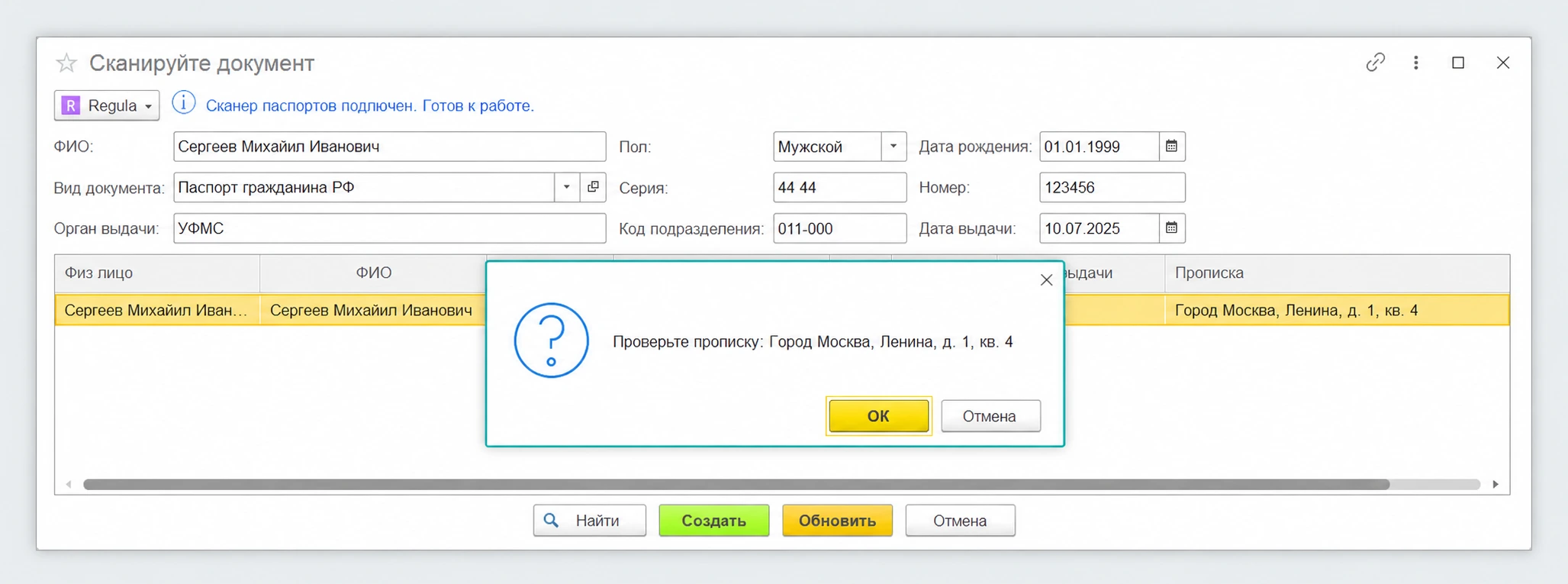
Task: Open calendar for Дата рождения
Action: click(1172, 147)
